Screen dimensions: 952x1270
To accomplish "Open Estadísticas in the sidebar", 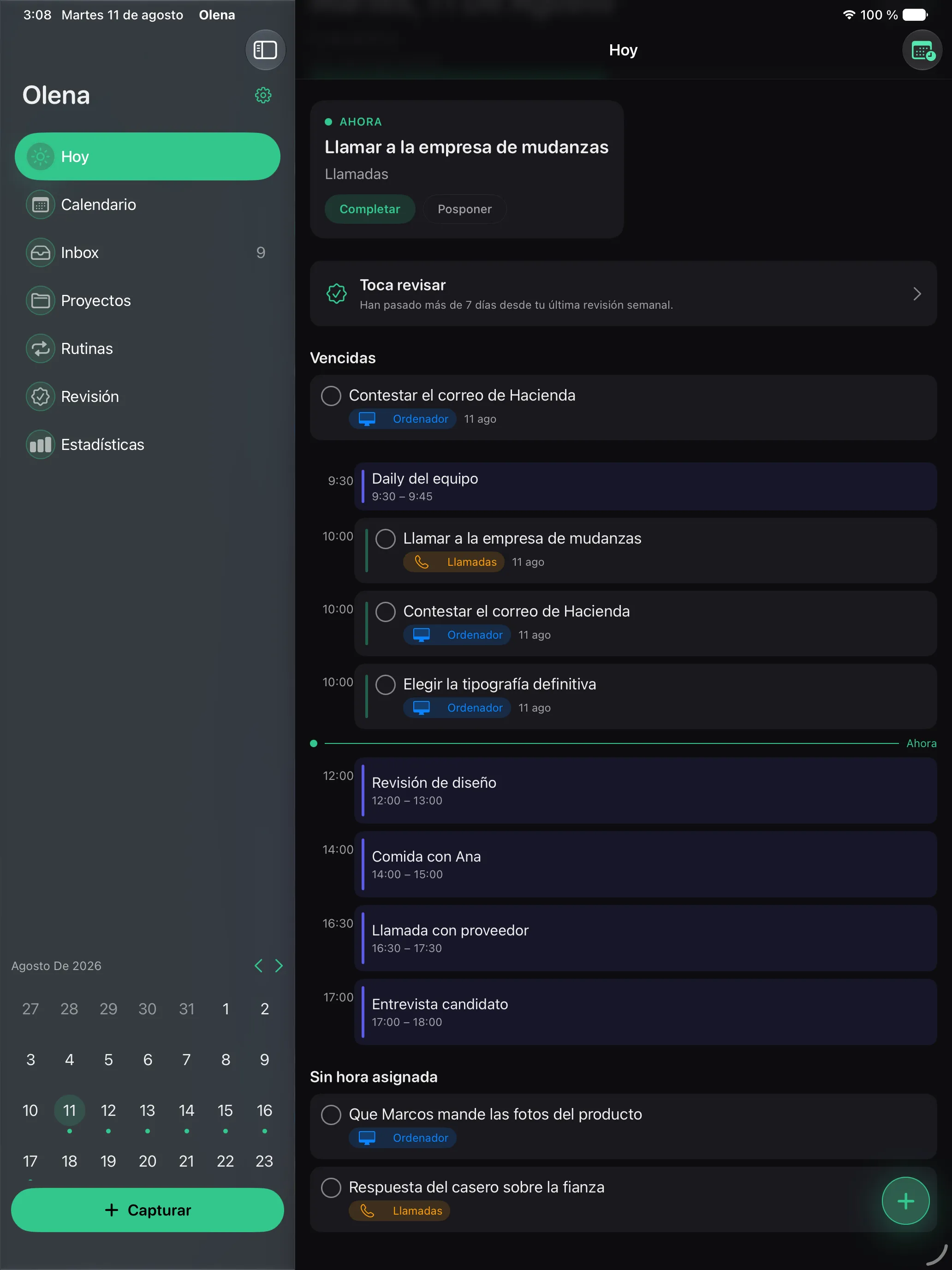I will coord(148,444).
